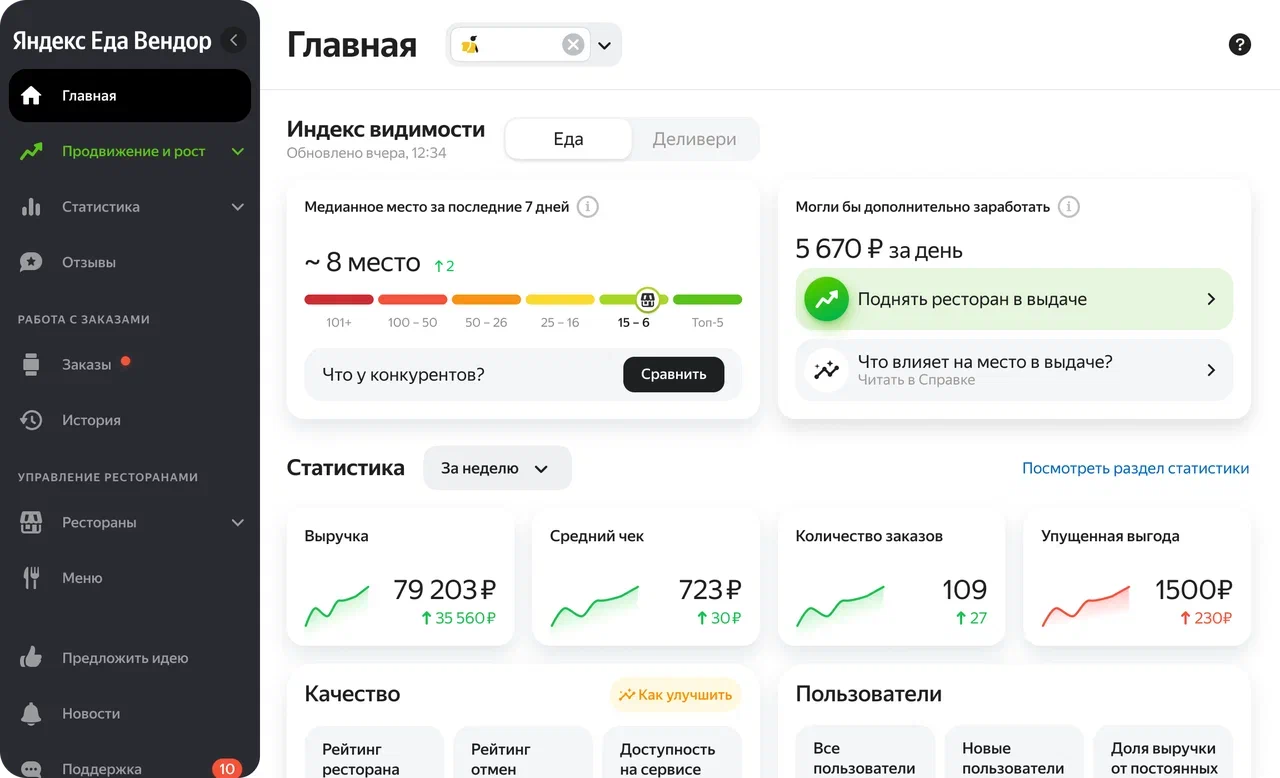Open the За неделю period dropdown
Screen dimensions: 1280x778
click(x=496, y=468)
